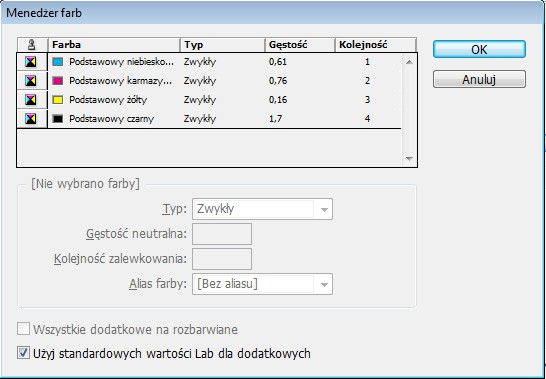The height and width of the screenshot is (379, 546).
Task: Click the ink list scroll up arrow
Action: pos(409,62)
